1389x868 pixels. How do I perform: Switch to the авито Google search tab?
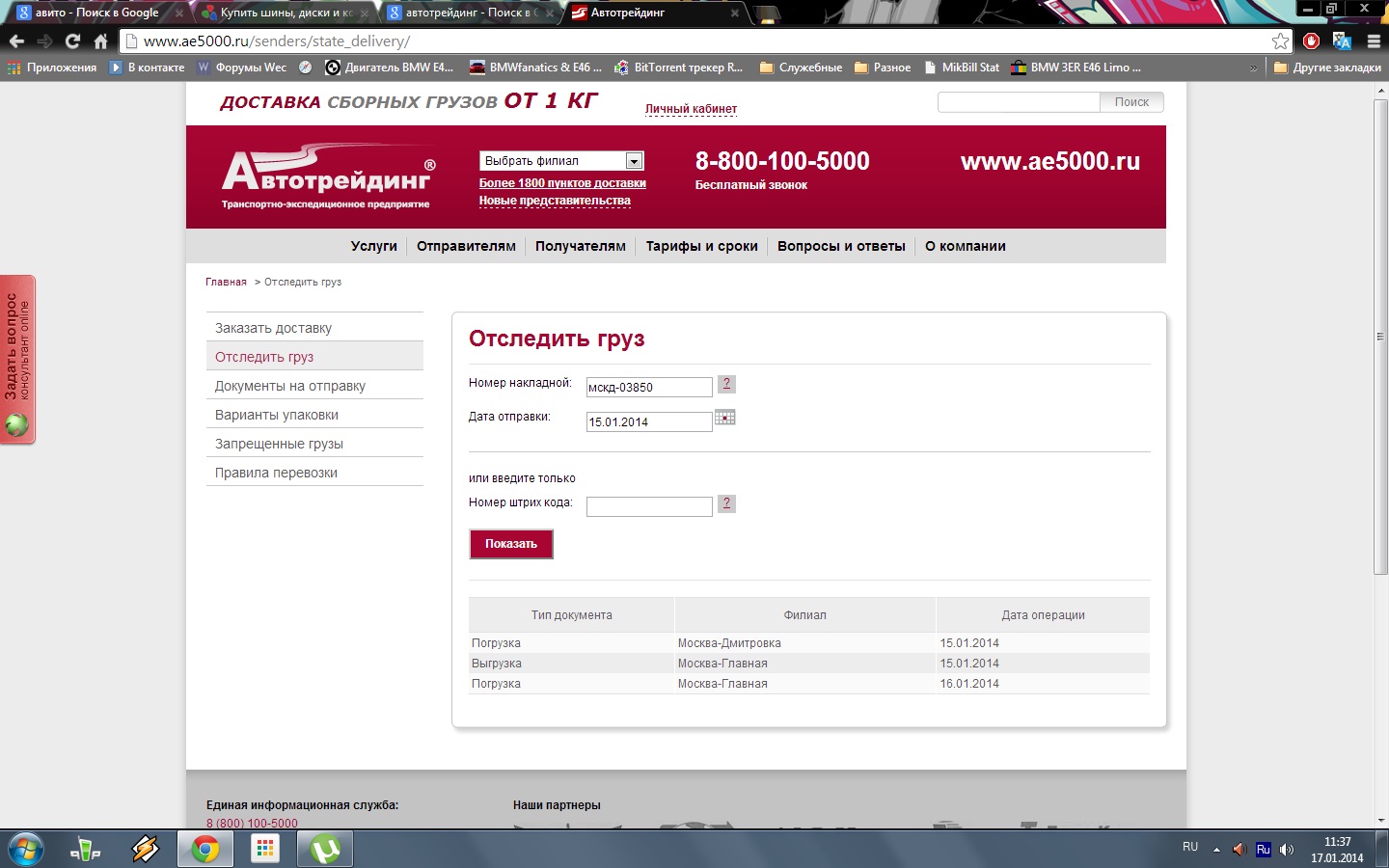(96, 13)
